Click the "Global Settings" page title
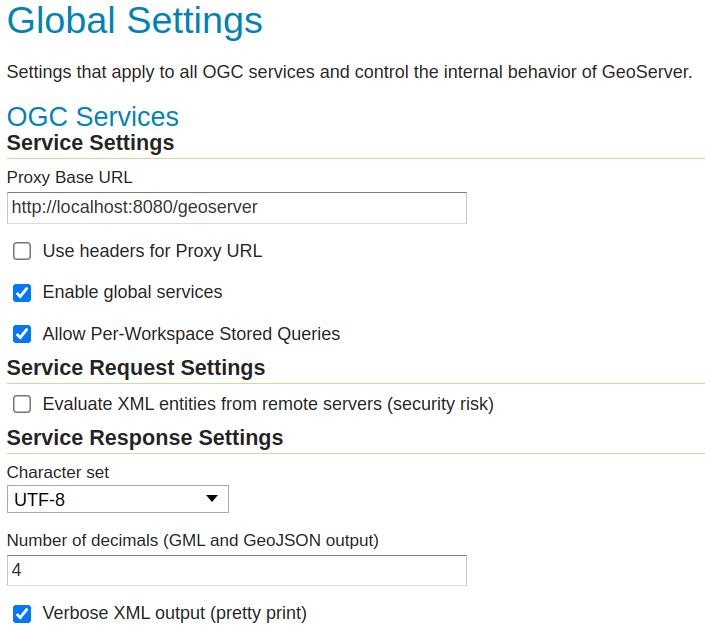705x630 pixels. [x=135, y=22]
